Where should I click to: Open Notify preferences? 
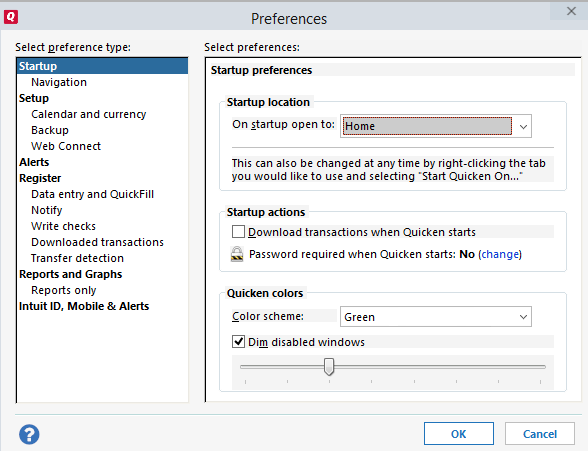pos(46,210)
